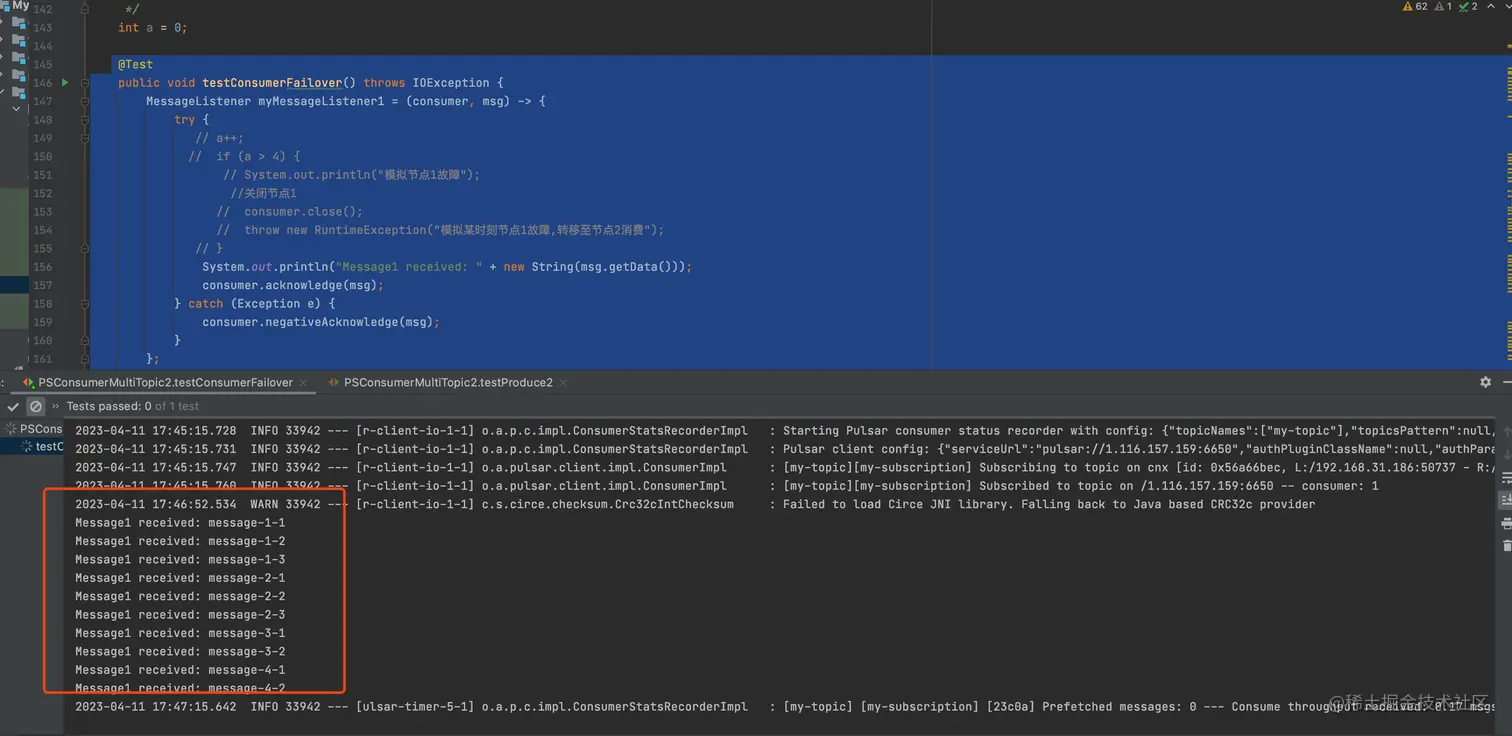Open typo check count 2 indicator
The height and width of the screenshot is (736, 1512).
(x=1468, y=7)
